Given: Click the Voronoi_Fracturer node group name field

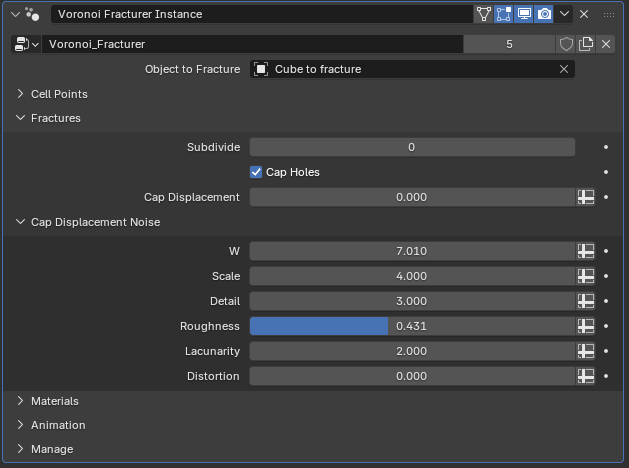Looking at the screenshot, I should tap(250, 44).
